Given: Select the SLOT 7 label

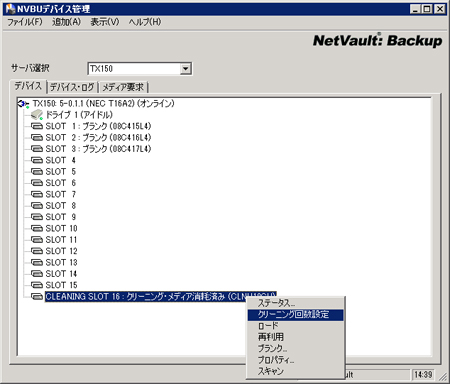Looking at the screenshot, I should pyautogui.click(x=61, y=194).
